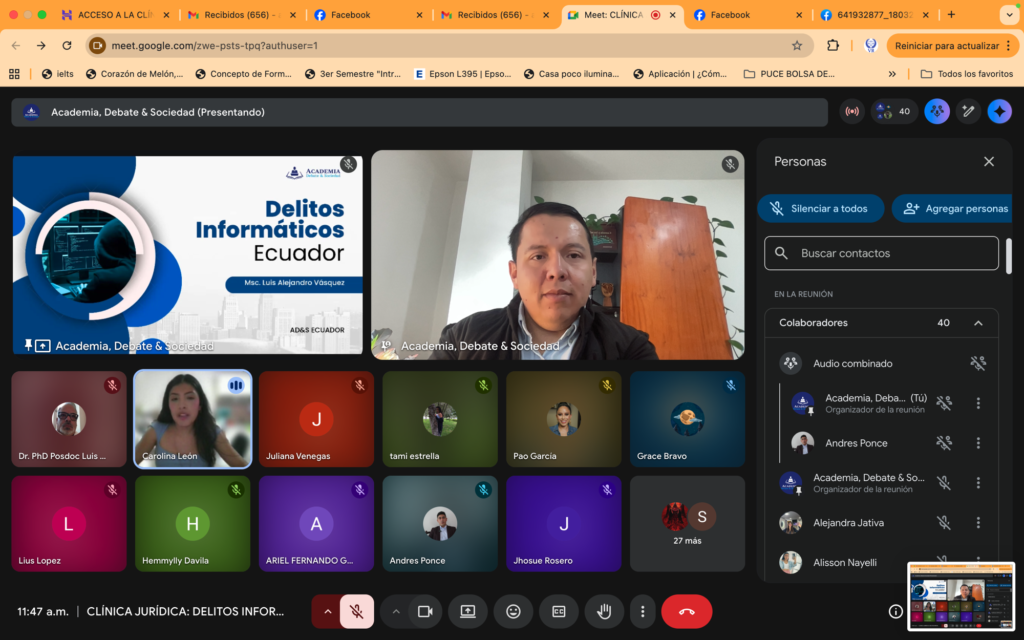Open the magic pencil effects icon
This screenshot has height=640, width=1024.
968,112
